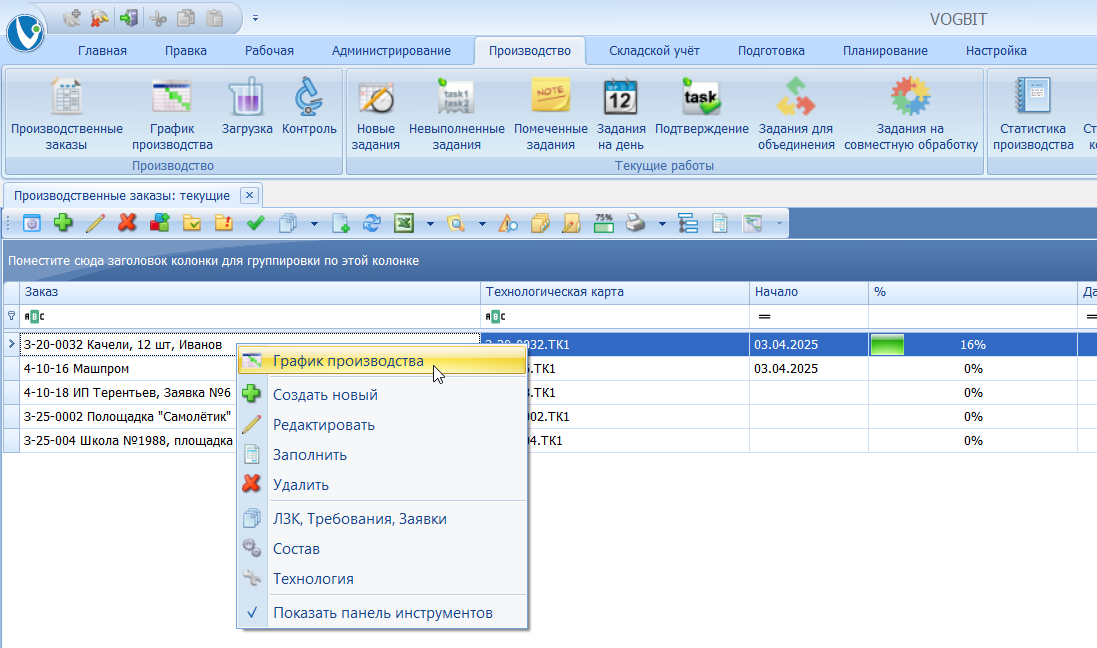Toggle Показать панель инструментов checkmark option
Screen dimensions: 1097x648
click(x=382, y=612)
